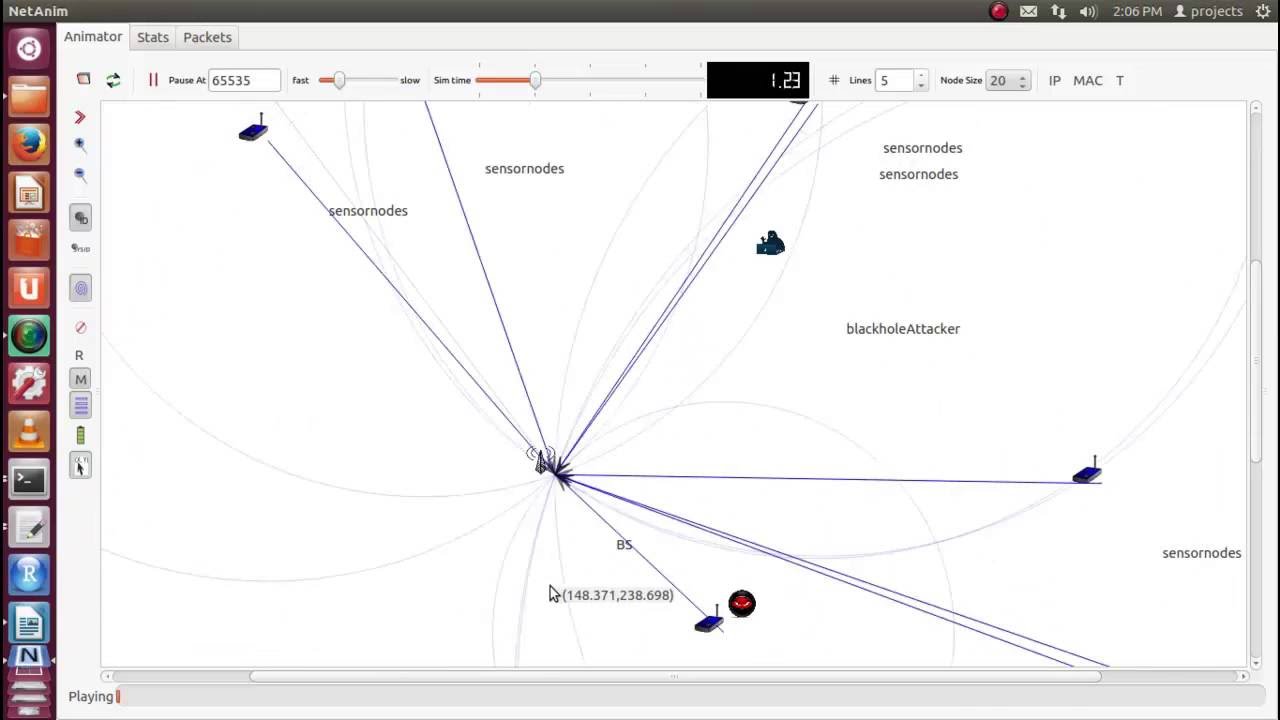Click the zoom out magnifier icon
The width and height of the screenshot is (1280, 720).
pyautogui.click(x=80, y=175)
